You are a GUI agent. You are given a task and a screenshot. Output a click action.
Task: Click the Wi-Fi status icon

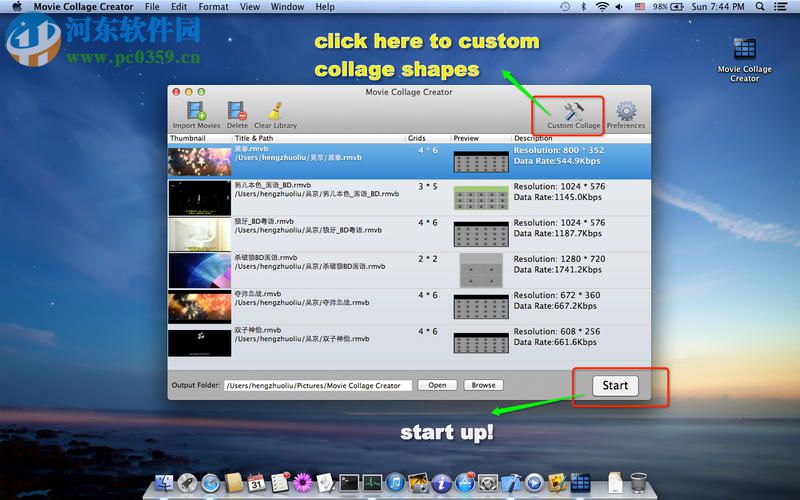click(x=603, y=7)
